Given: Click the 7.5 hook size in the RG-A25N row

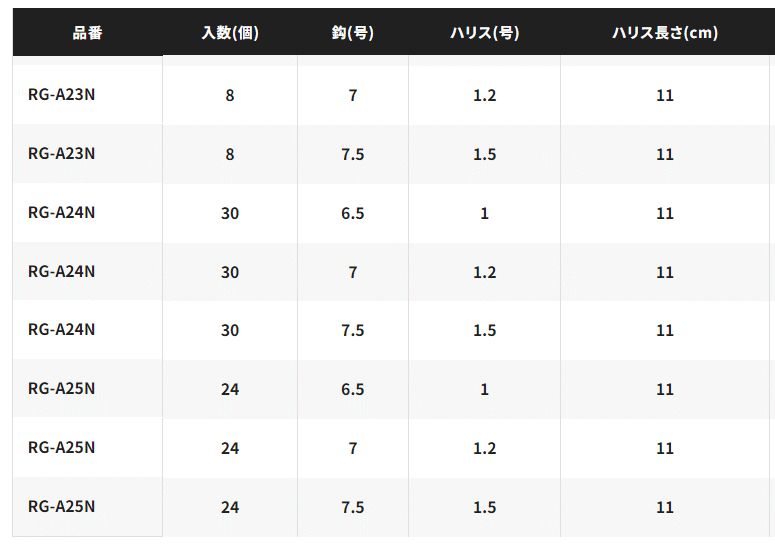Looking at the screenshot, I should pyautogui.click(x=352, y=507).
